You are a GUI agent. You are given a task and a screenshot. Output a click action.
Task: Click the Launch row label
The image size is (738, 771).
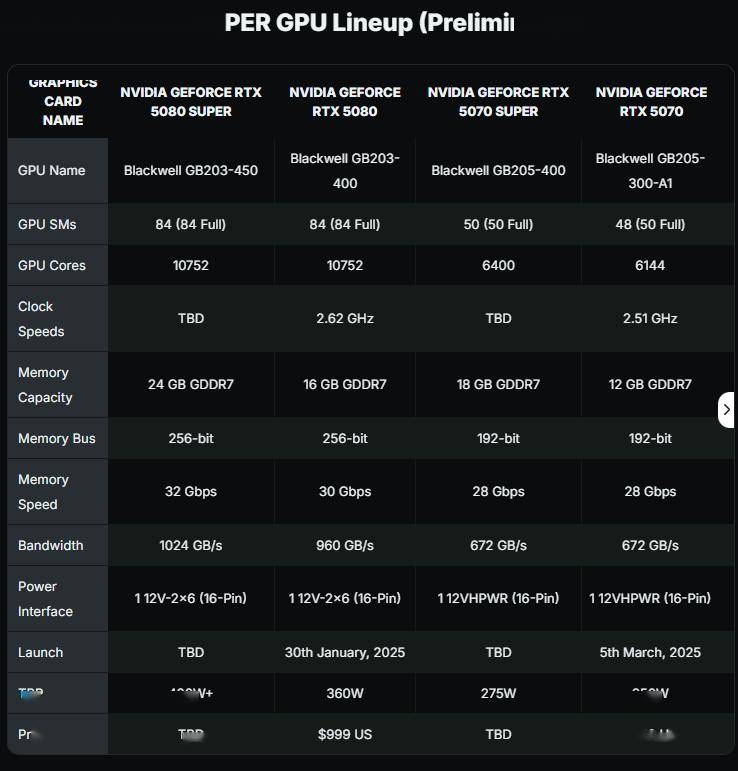coord(40,652)
